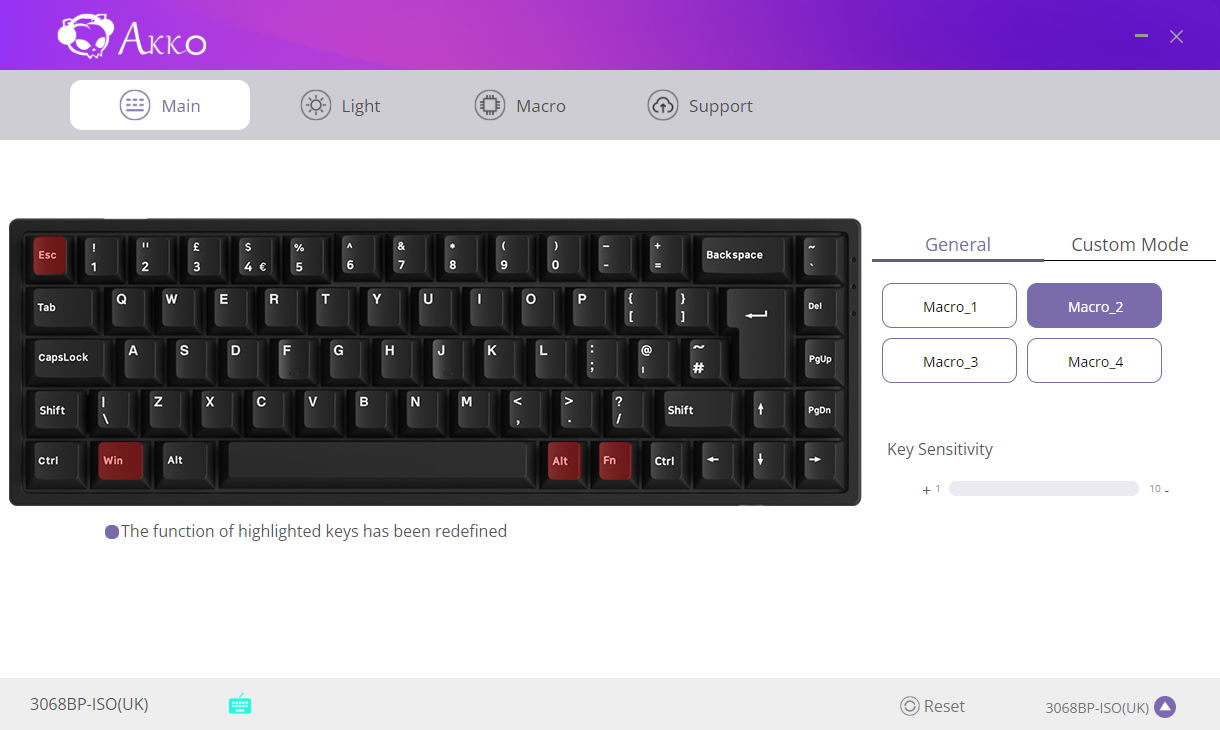Switch to the Custom Mode tab
The width and height of the screenshot is (1220, 730).
click(1130, 244)
